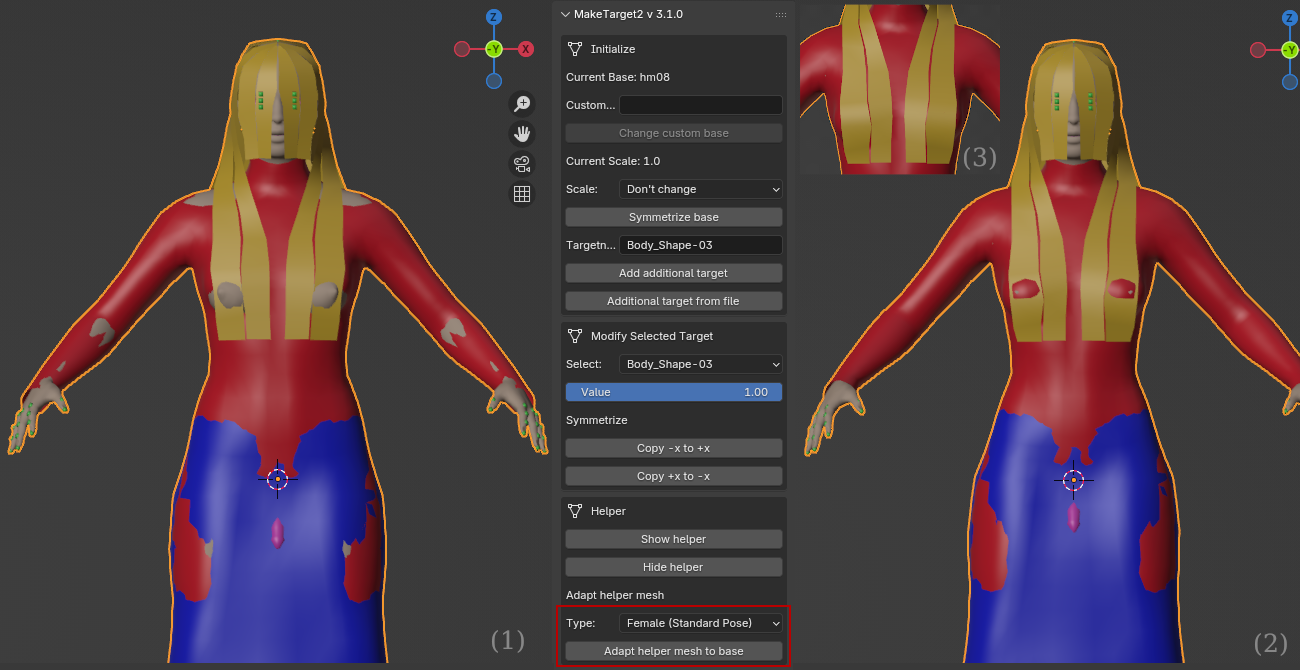This screenshot has width=1300, height=670.
Task: Click the green -Y axis gizmo handle
Action: point(493,49)
